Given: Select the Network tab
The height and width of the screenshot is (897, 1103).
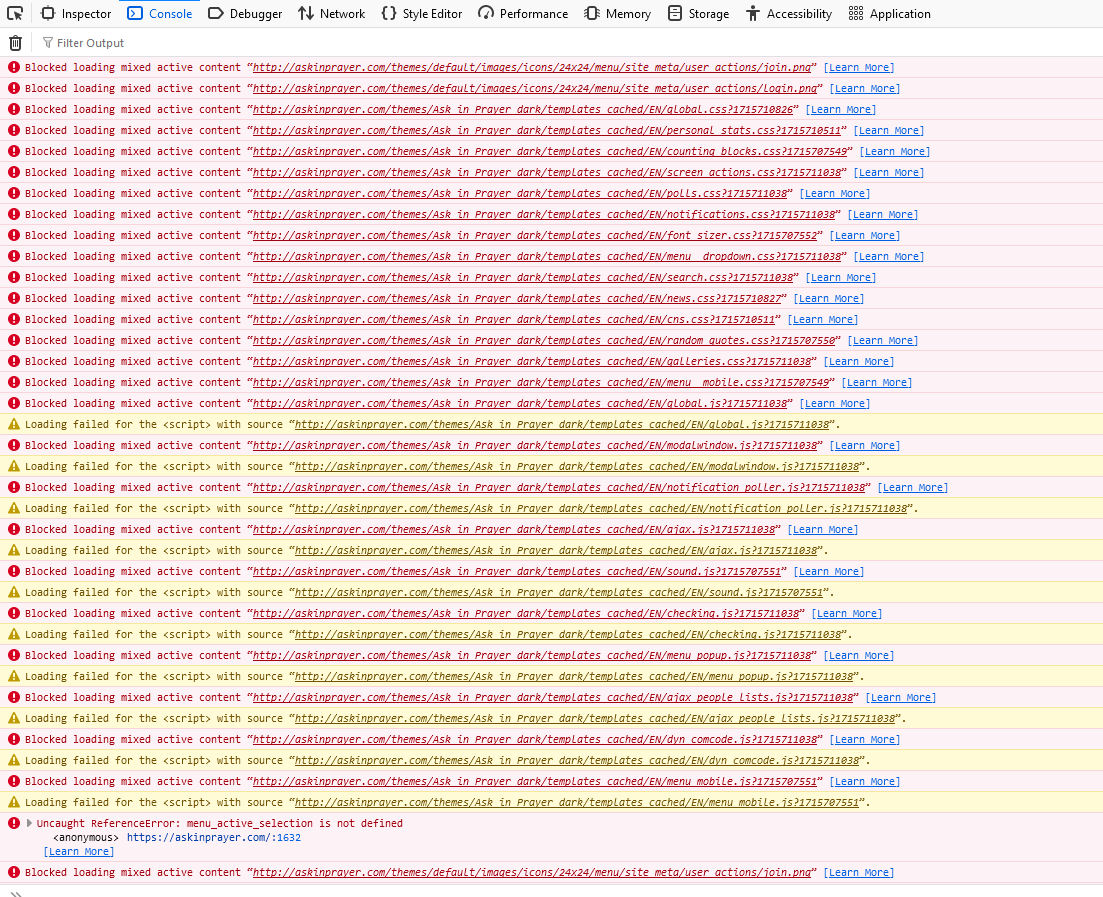Looking at the screenshot, I should pos(332,14).
